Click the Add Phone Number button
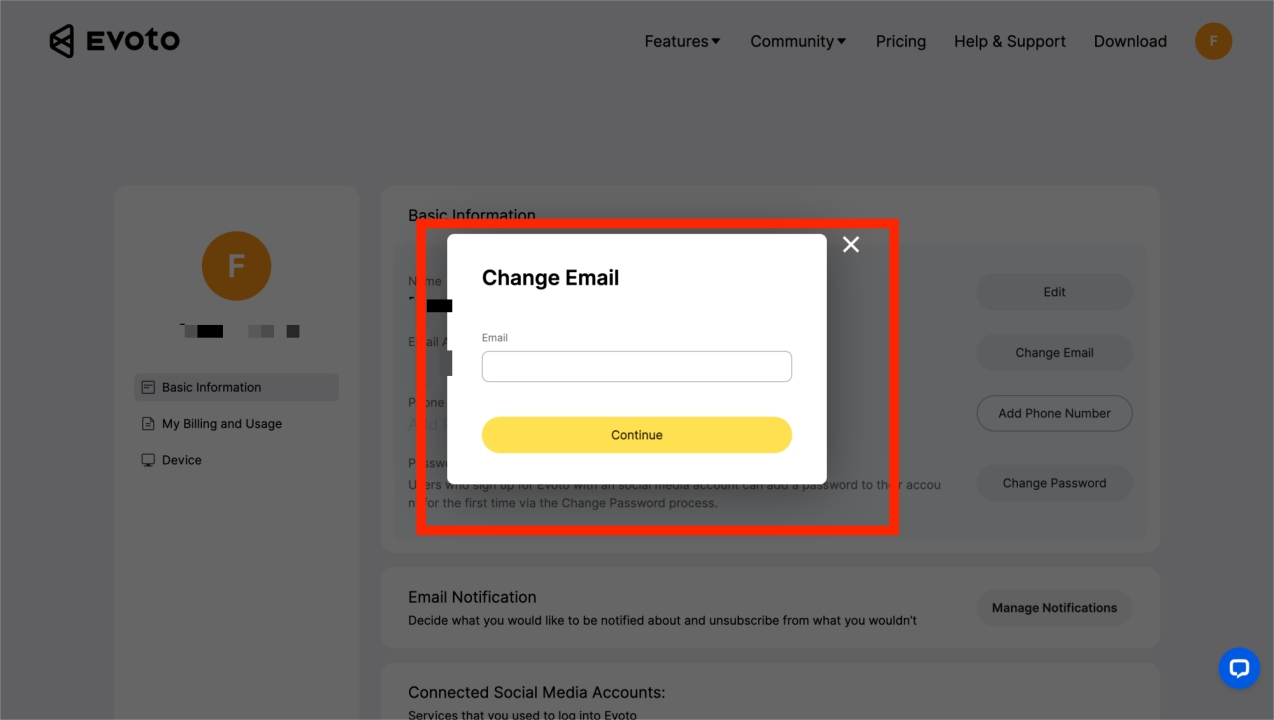Viewport: 1274px width, 720px height. (1054, 413)
